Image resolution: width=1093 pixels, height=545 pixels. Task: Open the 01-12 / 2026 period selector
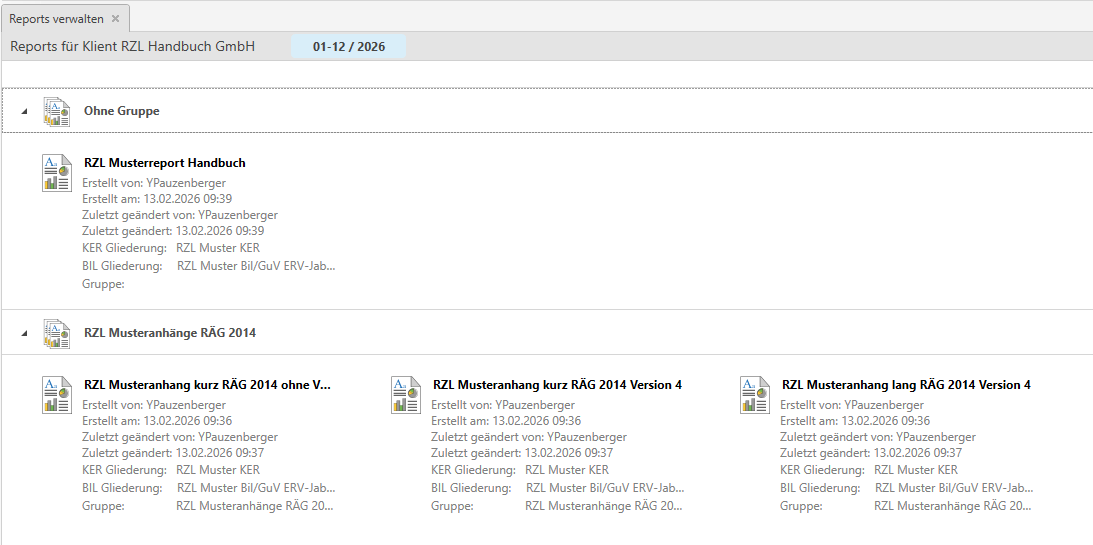[348, 47]
